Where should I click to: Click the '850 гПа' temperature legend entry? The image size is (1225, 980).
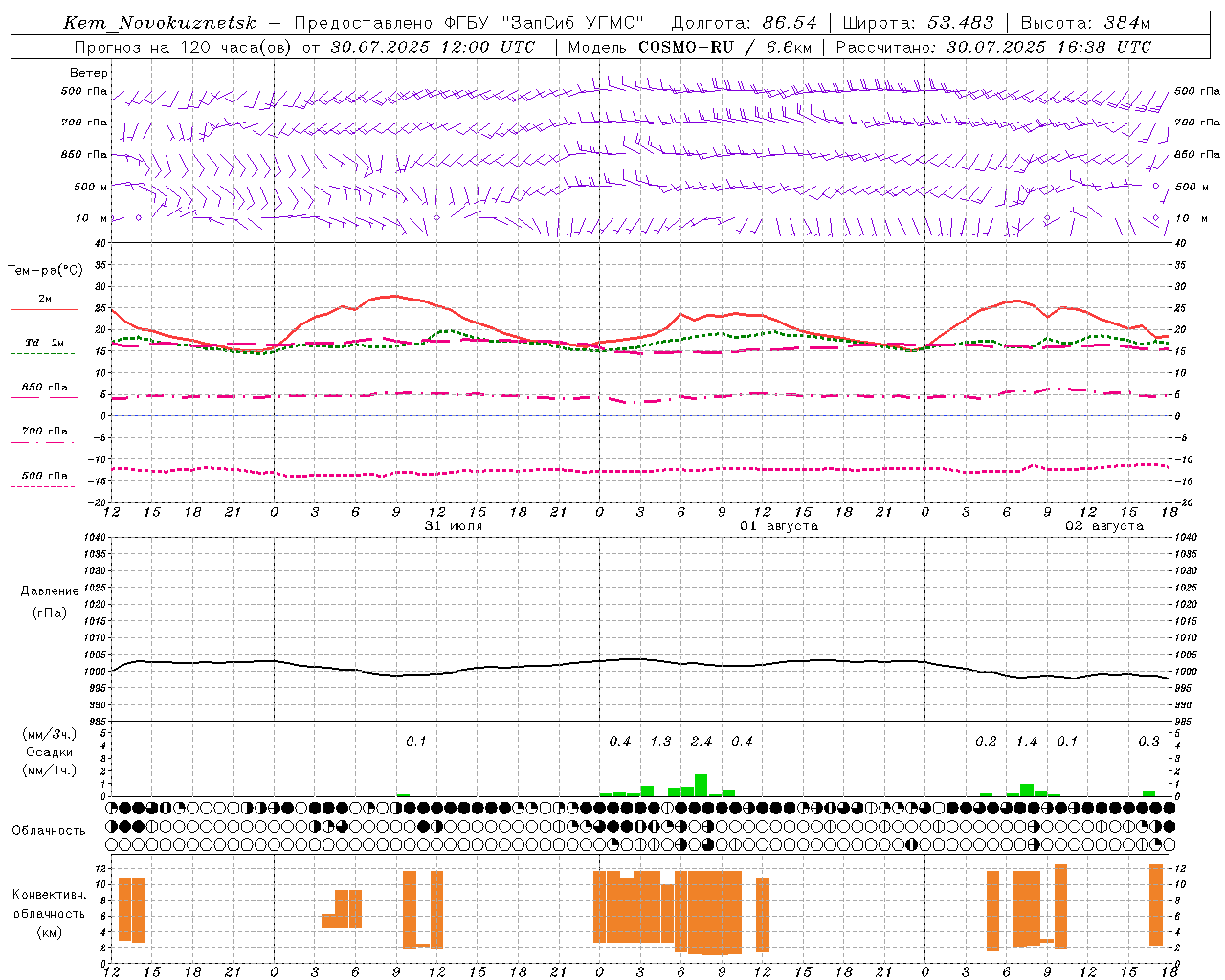point(45,388)
